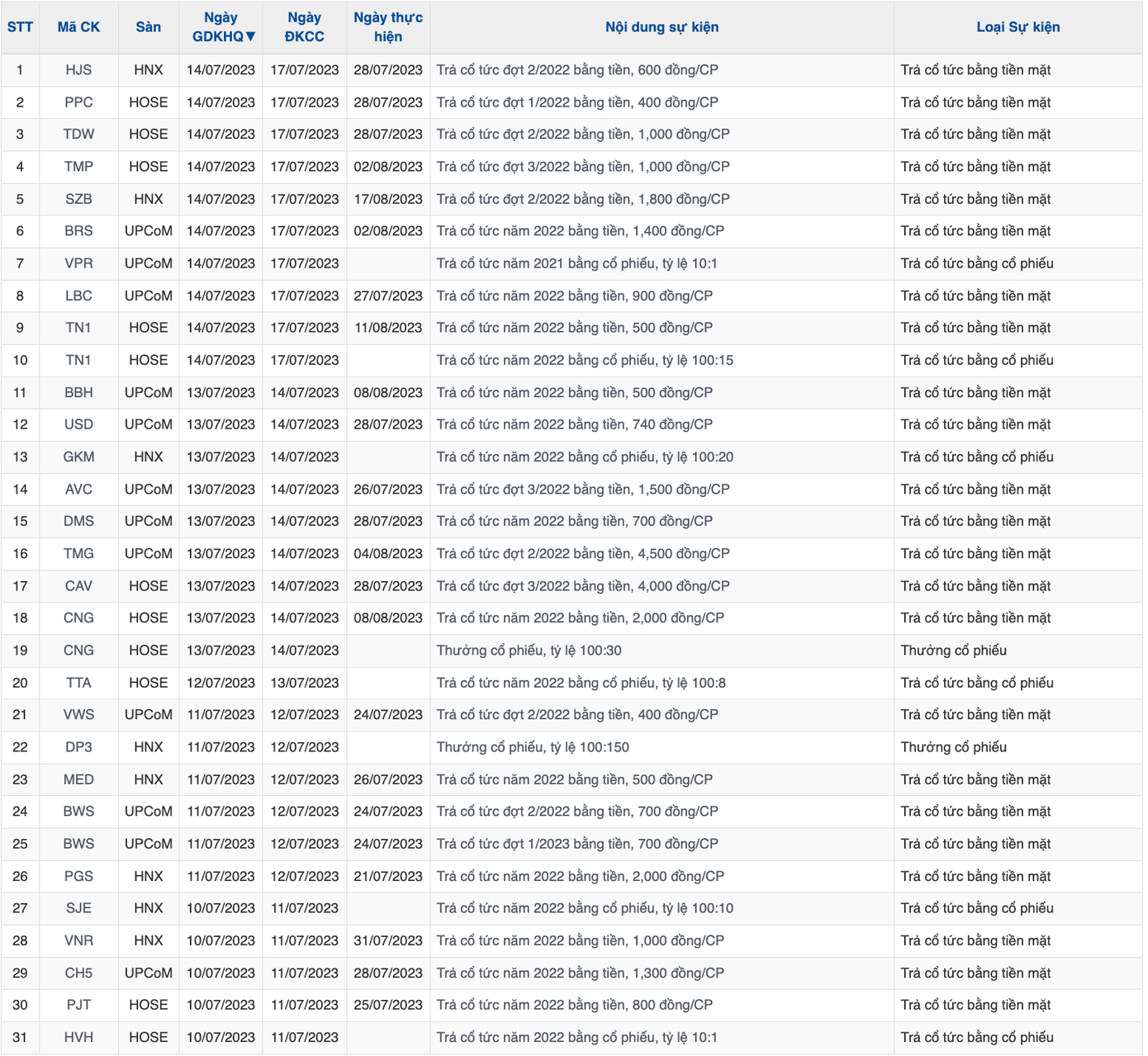Click the Loại Sự kiện column header
The image size is (1148, 1056).
(1018, 27)
